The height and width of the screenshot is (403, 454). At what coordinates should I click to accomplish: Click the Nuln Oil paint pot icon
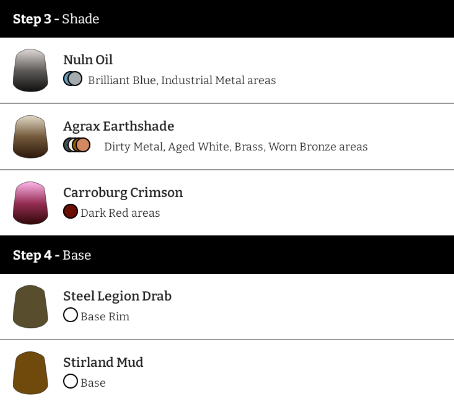tap(30, 70)
